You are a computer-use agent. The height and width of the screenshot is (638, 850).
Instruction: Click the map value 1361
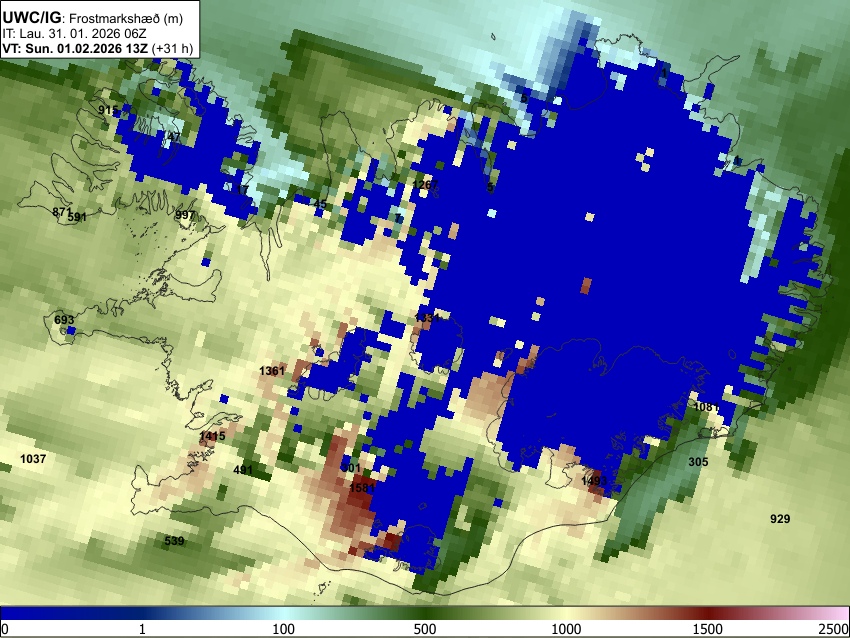(272, 371)
